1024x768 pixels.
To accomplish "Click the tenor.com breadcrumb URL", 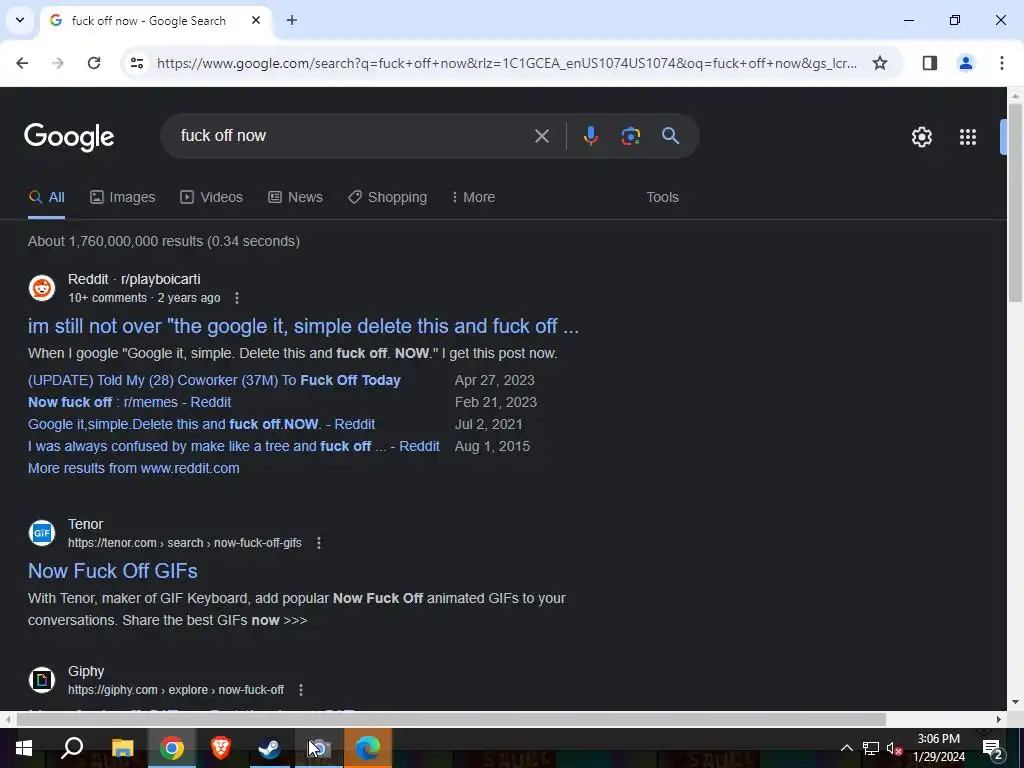I will (x=185, y=543).
